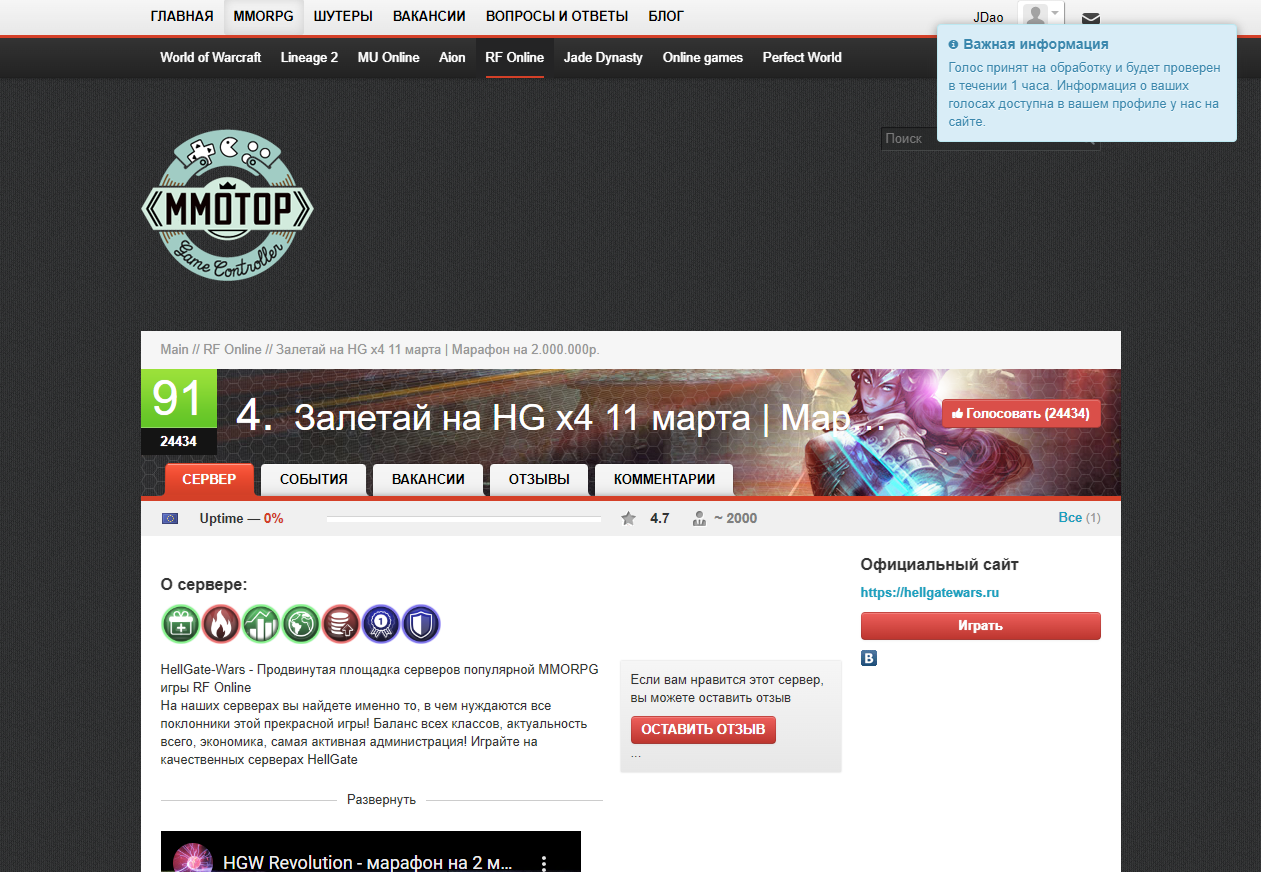Click the shield server badge
1261x872 pixels.
[421, 624]
